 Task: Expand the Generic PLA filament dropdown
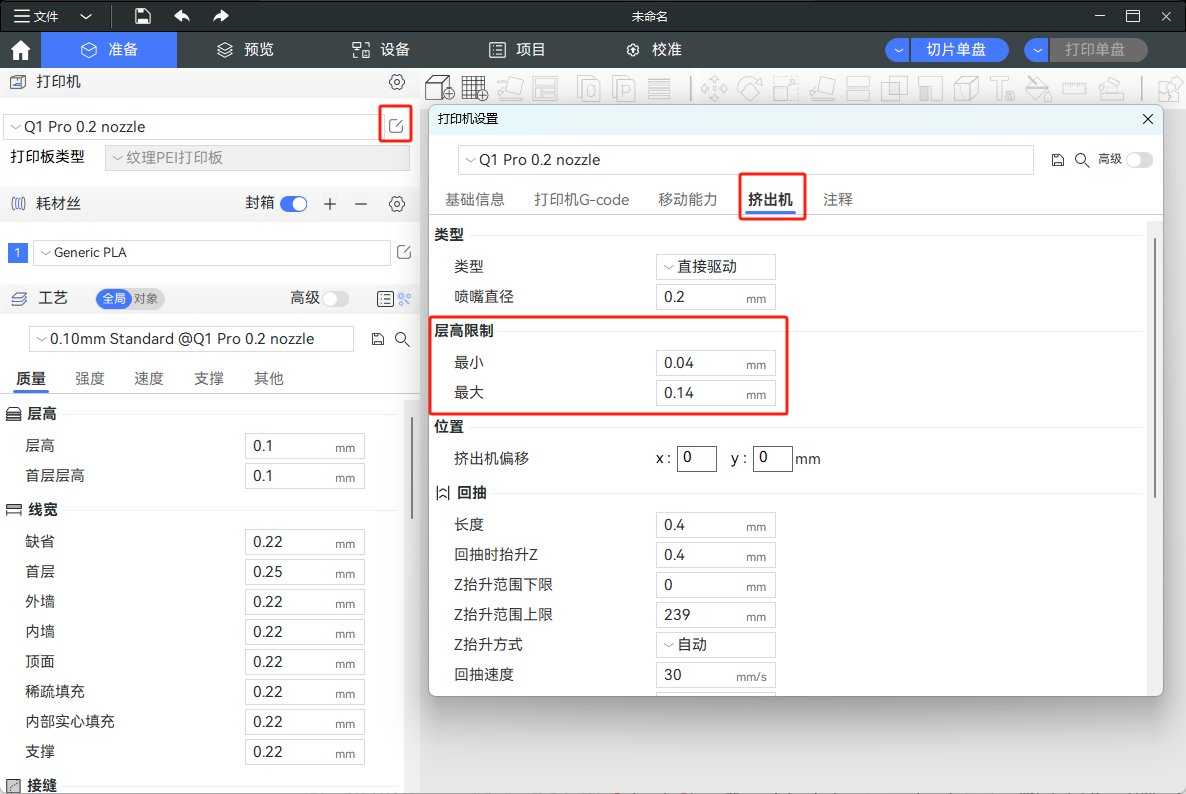pyautogui.click(x=211, y=253)
